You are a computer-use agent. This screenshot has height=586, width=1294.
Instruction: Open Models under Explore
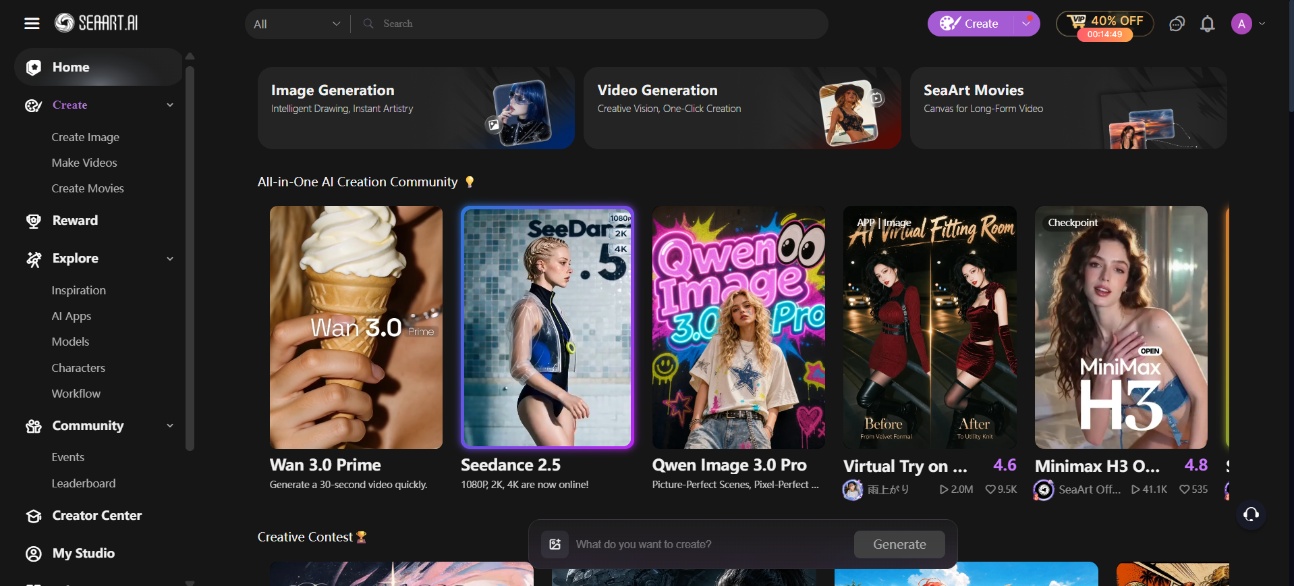70,342
